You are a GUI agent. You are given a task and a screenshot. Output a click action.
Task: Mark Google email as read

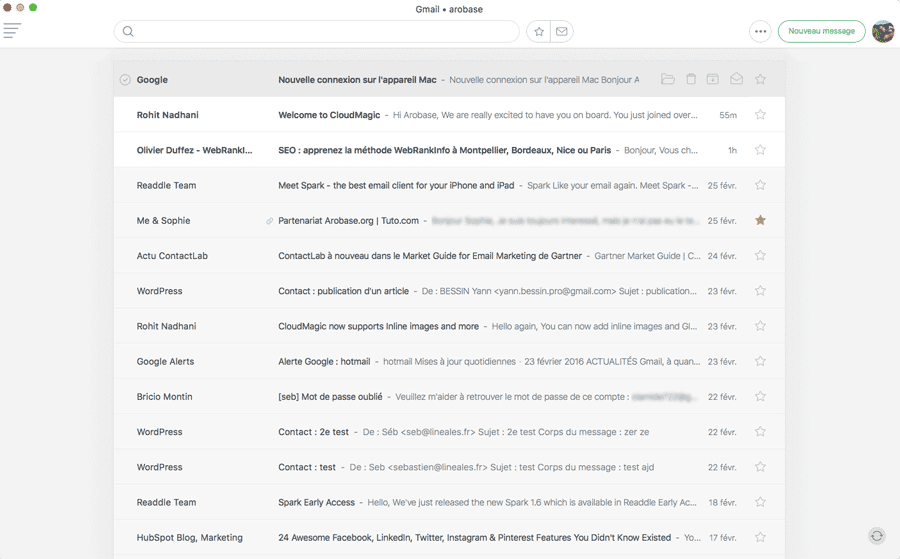736,79
